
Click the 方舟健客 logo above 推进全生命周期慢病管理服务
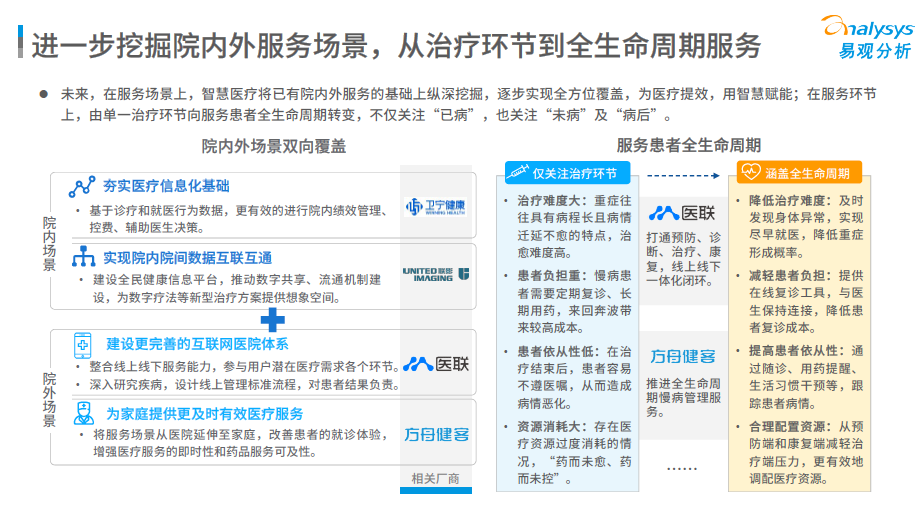coord(683,356)
